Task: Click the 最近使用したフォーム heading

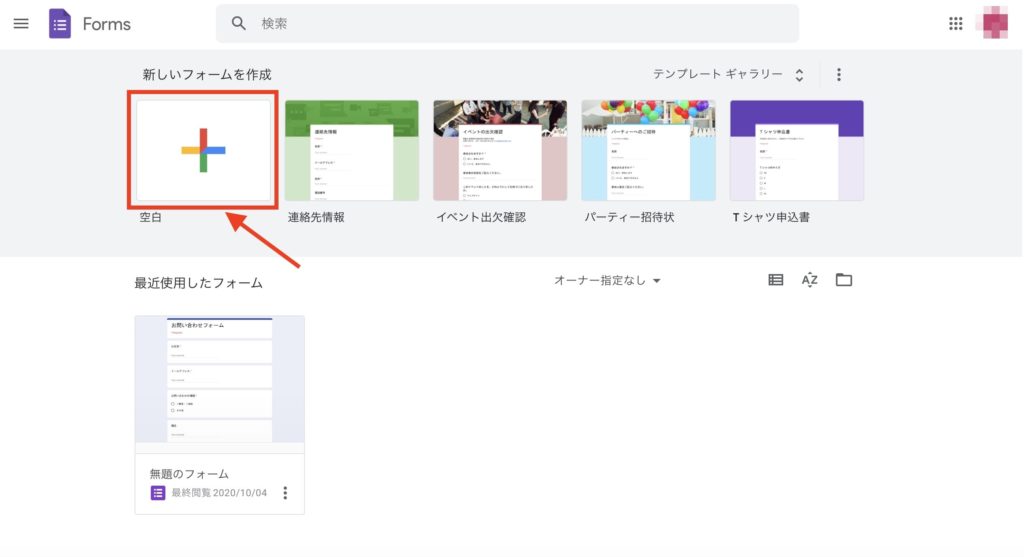Action: (199, 283)
